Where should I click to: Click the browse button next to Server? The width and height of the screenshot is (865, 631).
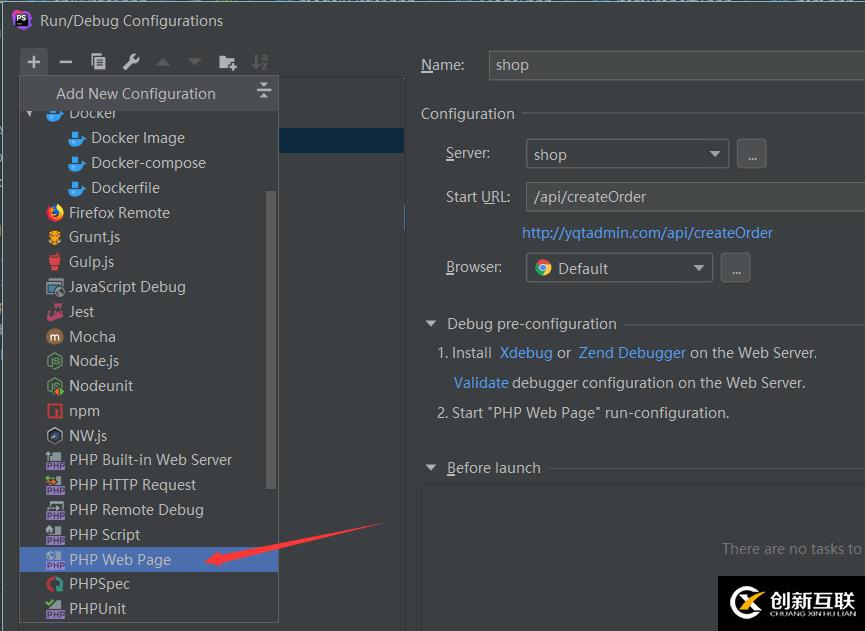click(751, 154)
